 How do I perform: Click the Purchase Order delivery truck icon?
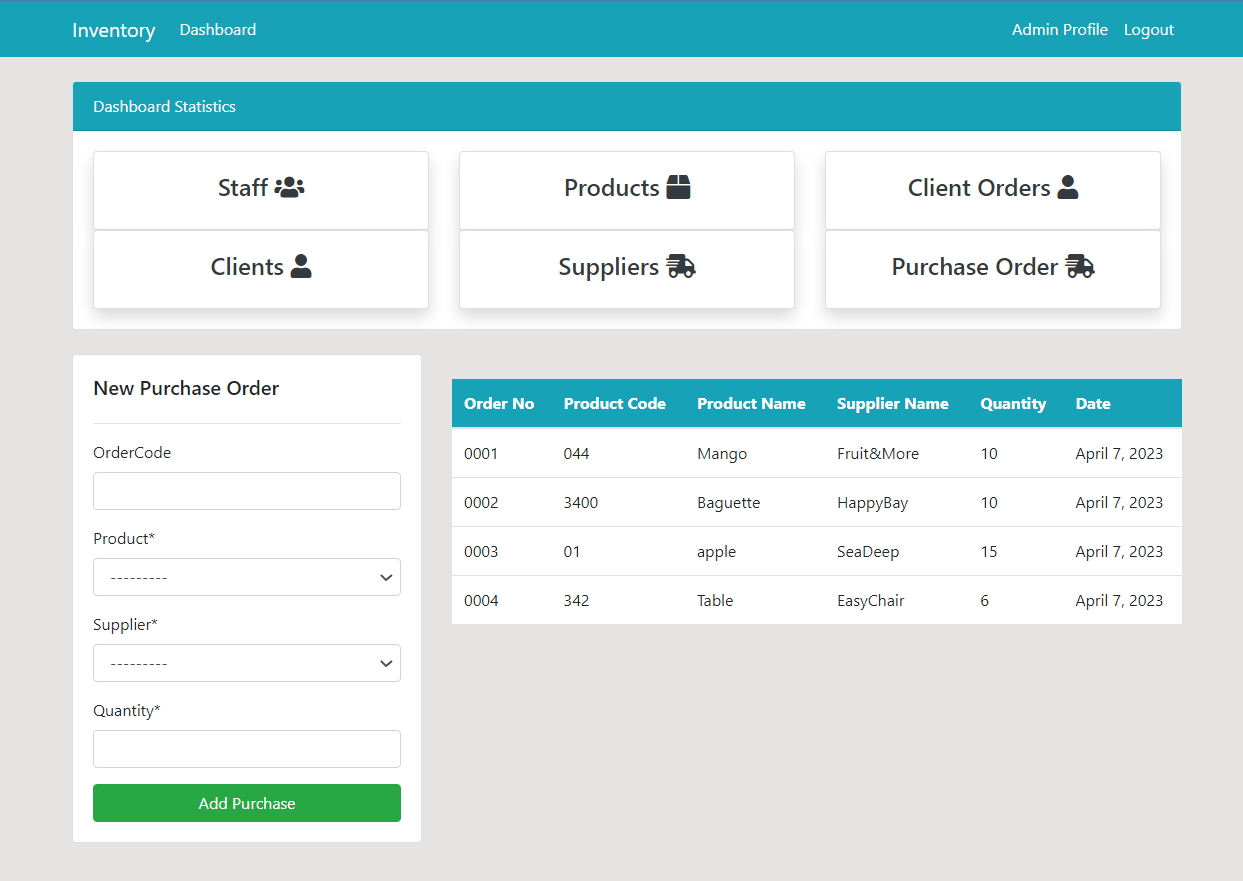tap(1080, 266)
